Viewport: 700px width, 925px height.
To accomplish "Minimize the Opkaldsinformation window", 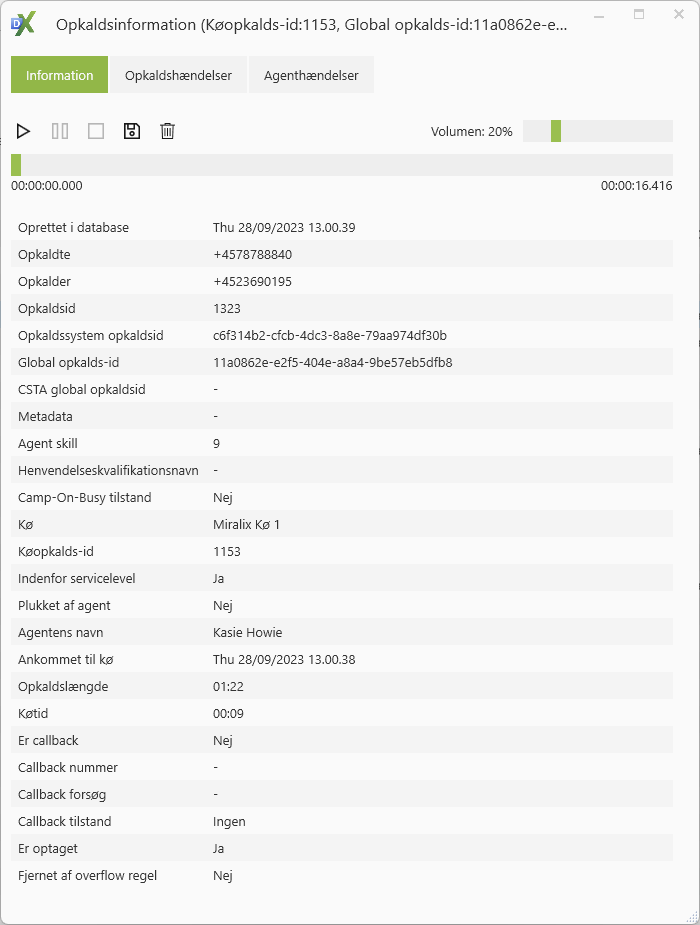I will (601, 16).
